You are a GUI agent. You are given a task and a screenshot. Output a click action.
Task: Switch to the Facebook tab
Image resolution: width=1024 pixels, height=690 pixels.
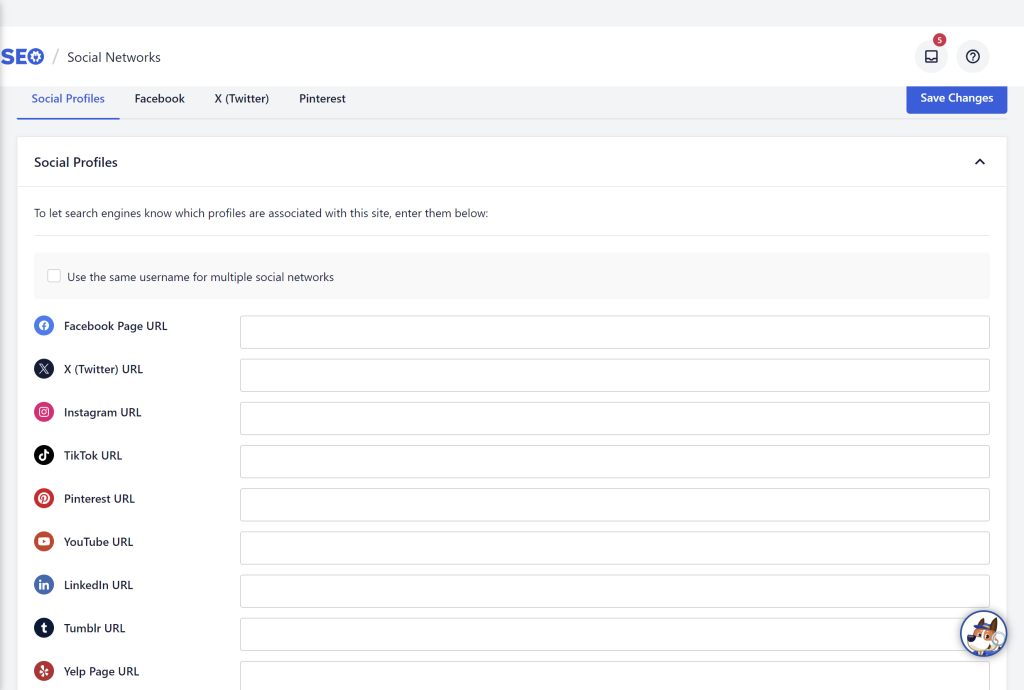coord(159,99)
